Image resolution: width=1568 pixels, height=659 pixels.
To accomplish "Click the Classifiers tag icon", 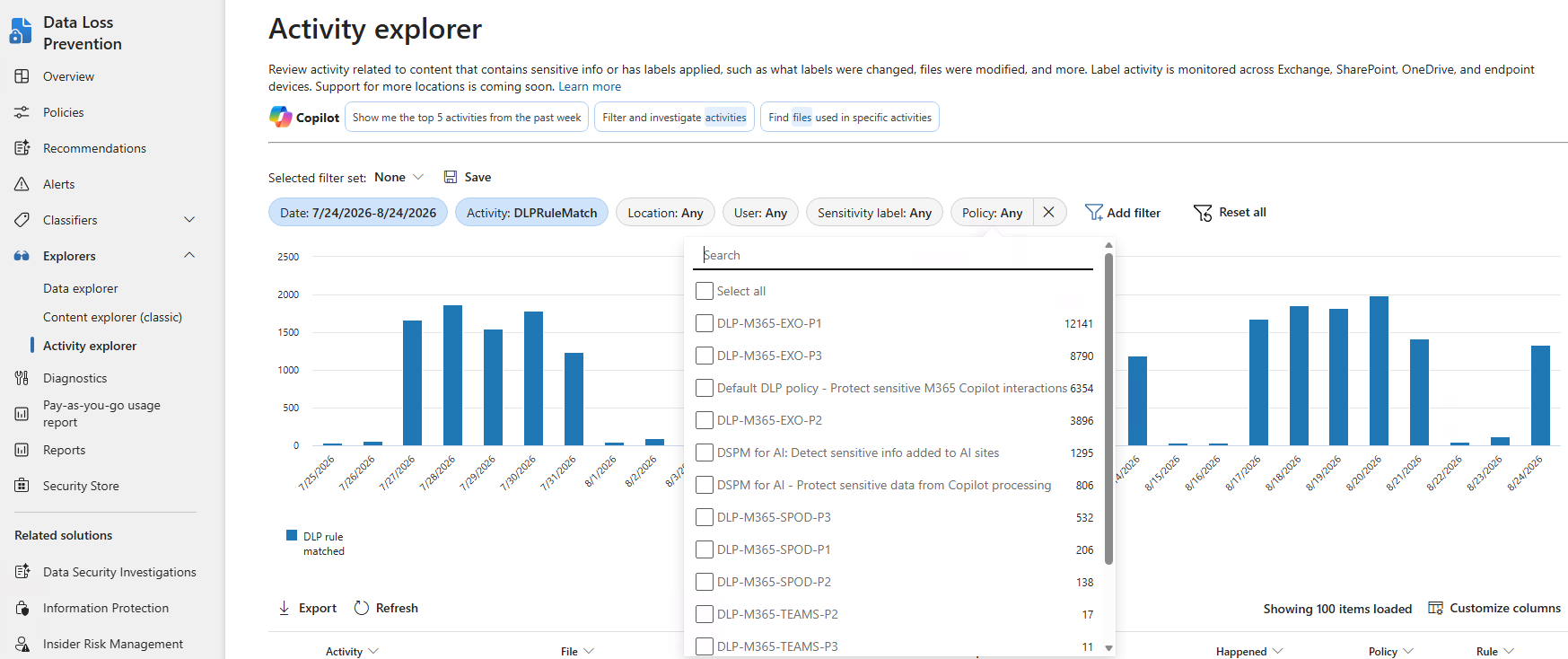I will (22, 220).
